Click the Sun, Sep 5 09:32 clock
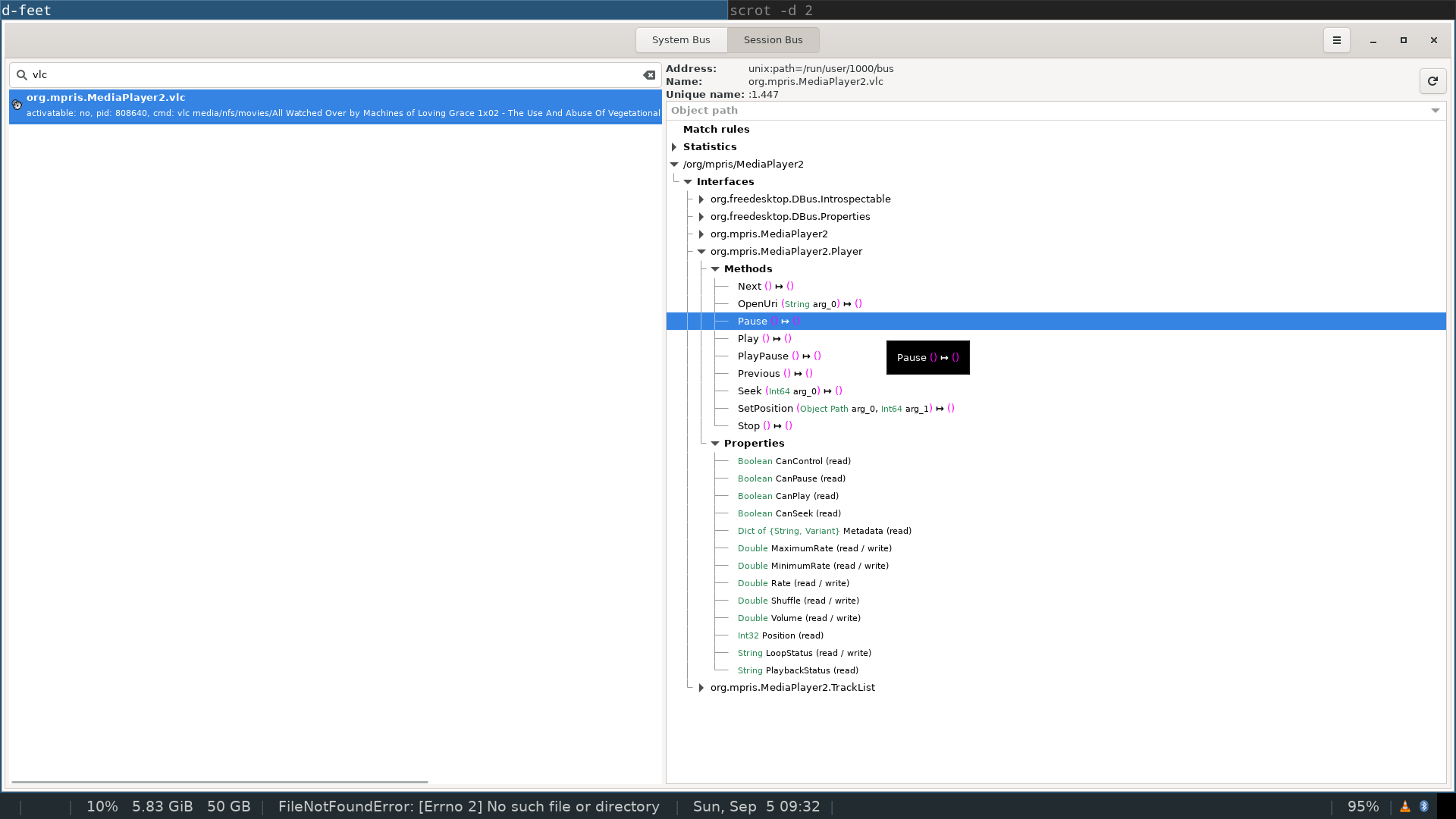The image size is (1456, 819). [x=756, y=806]
